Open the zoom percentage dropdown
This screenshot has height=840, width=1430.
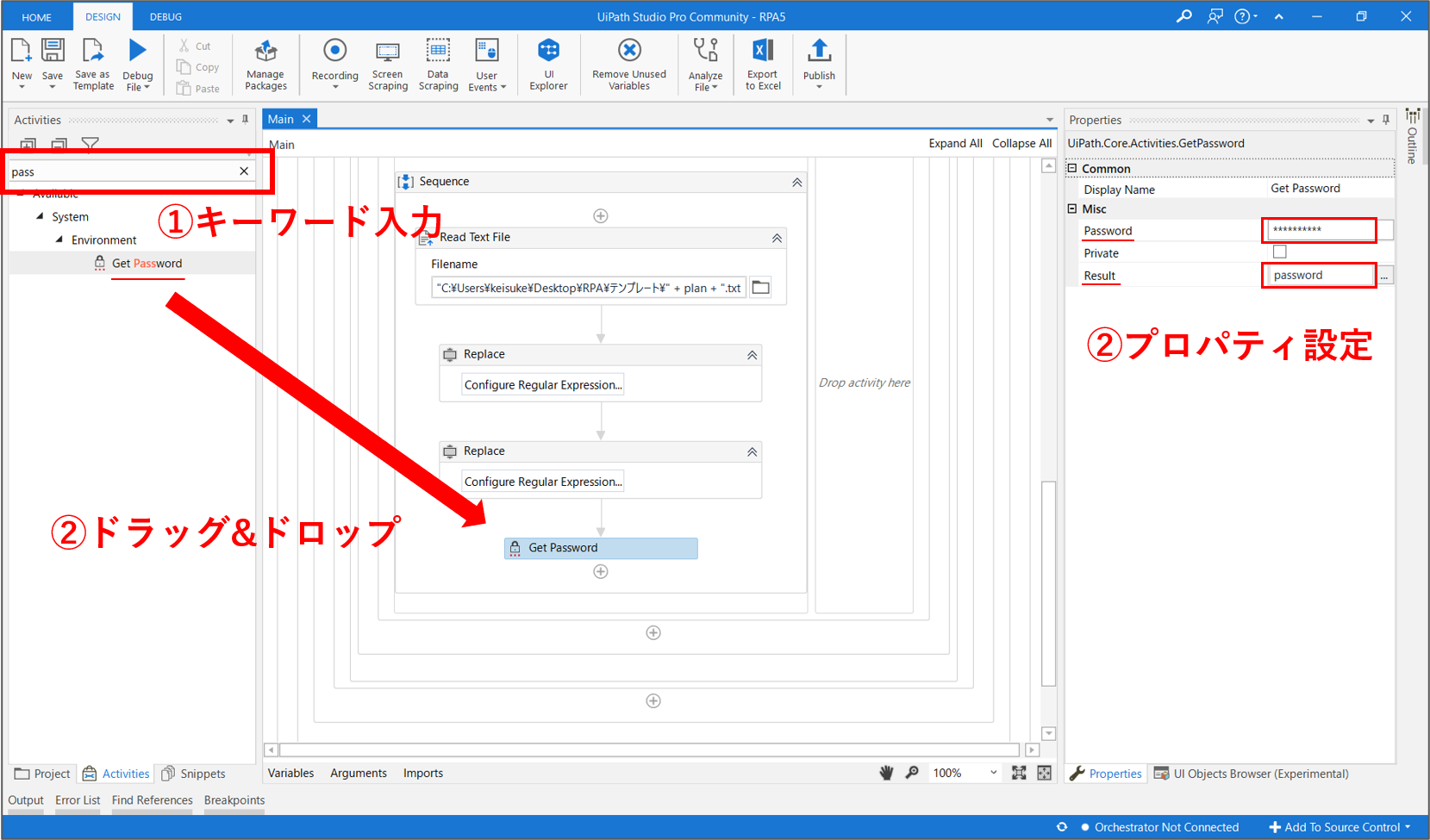tap(993, 773)
